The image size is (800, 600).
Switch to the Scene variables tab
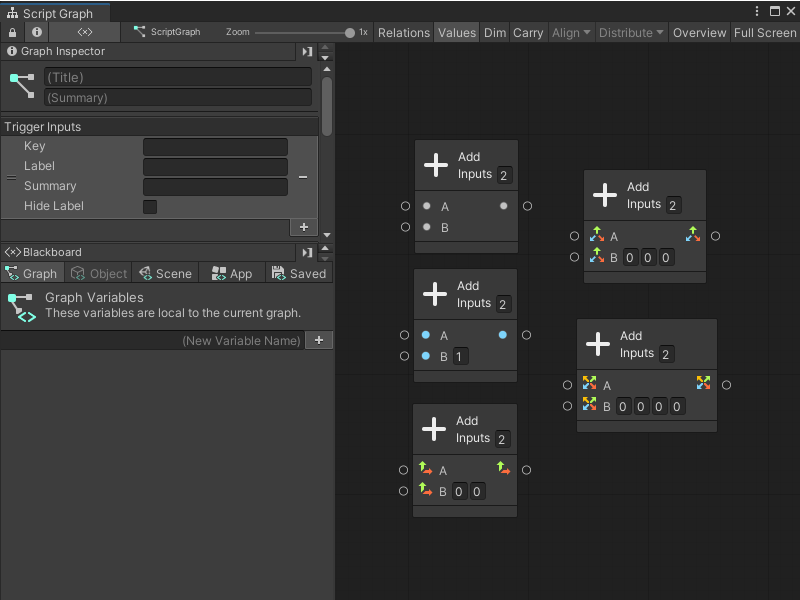coord(166,273)
